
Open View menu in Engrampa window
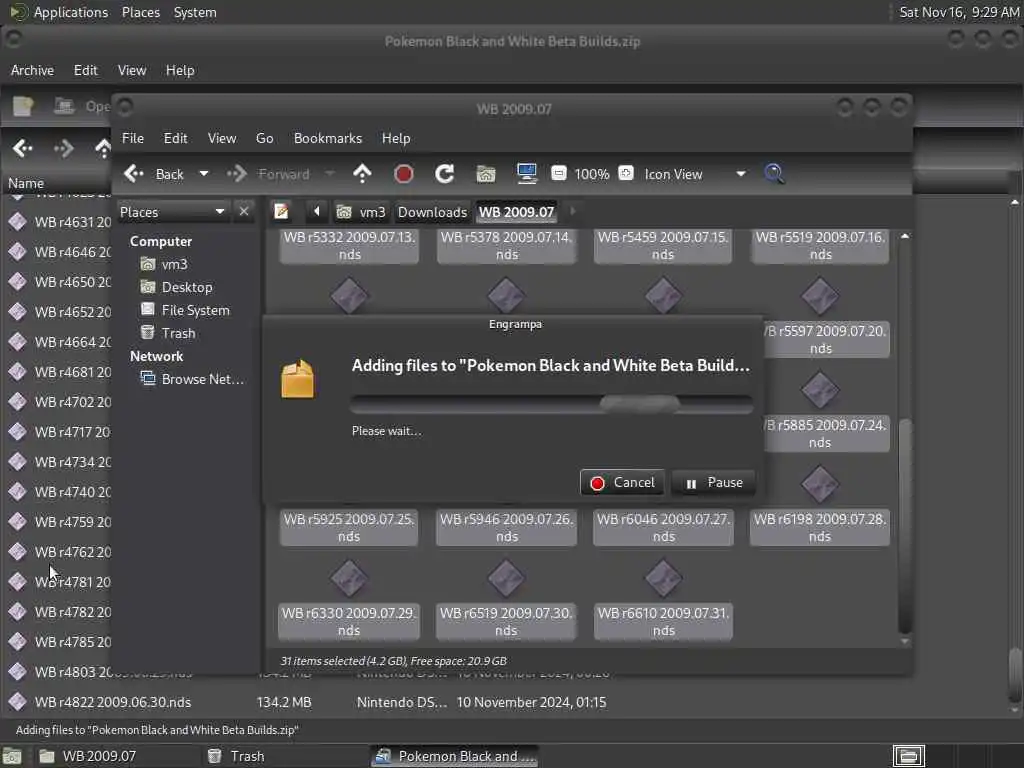[132, 70]
